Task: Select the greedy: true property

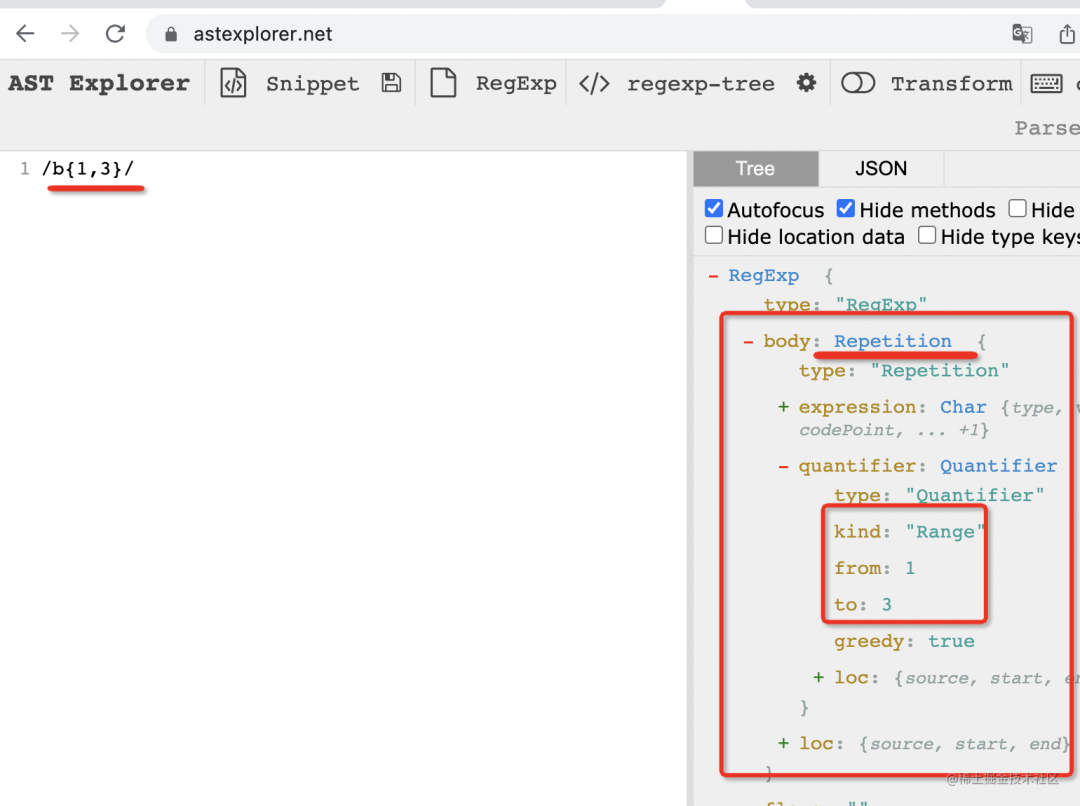Action: (904, 641)
